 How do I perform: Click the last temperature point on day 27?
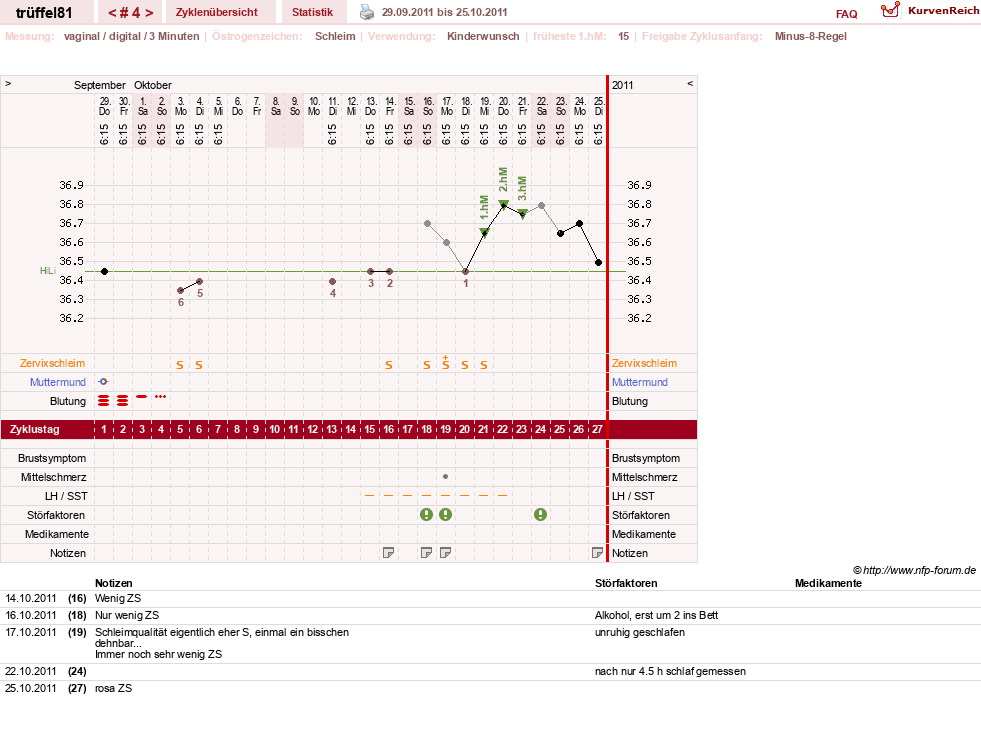pos(598,263)
